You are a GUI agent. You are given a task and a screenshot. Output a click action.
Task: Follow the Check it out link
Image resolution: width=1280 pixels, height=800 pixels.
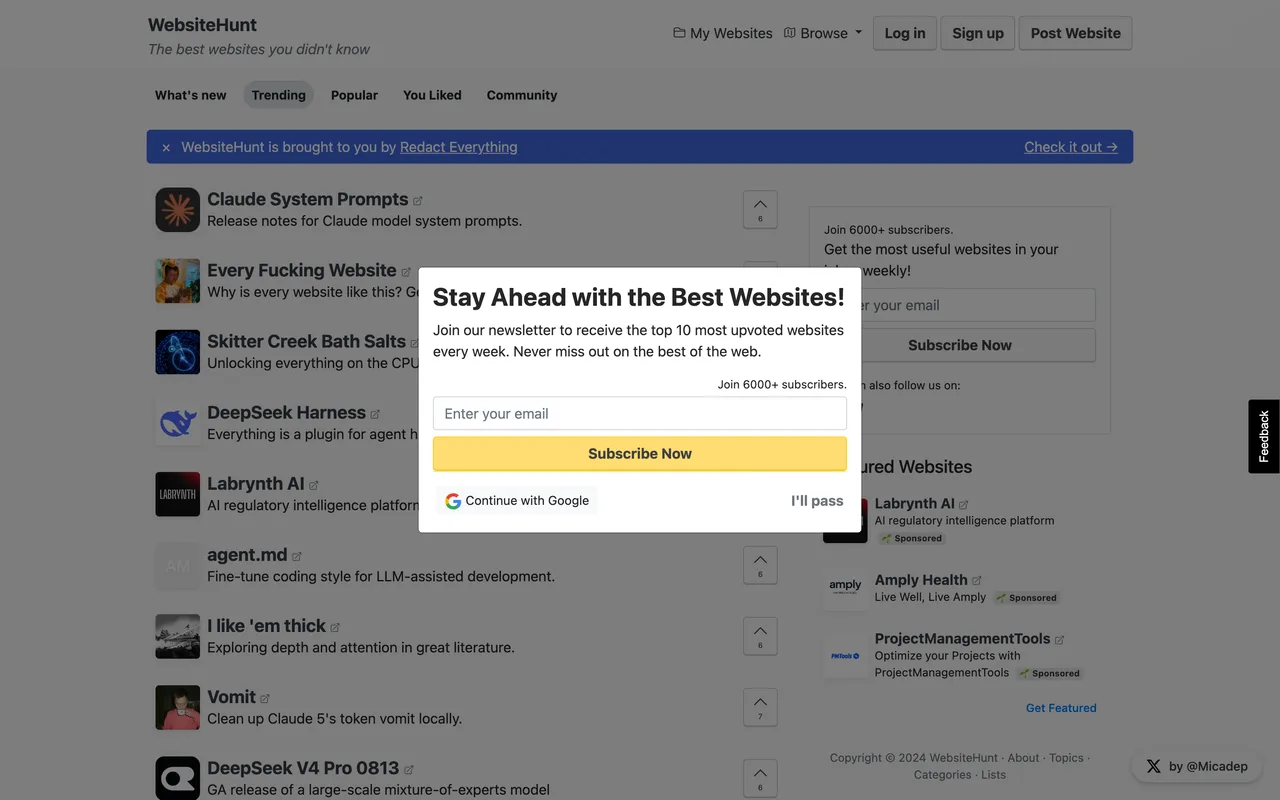tap(1071, 147)
